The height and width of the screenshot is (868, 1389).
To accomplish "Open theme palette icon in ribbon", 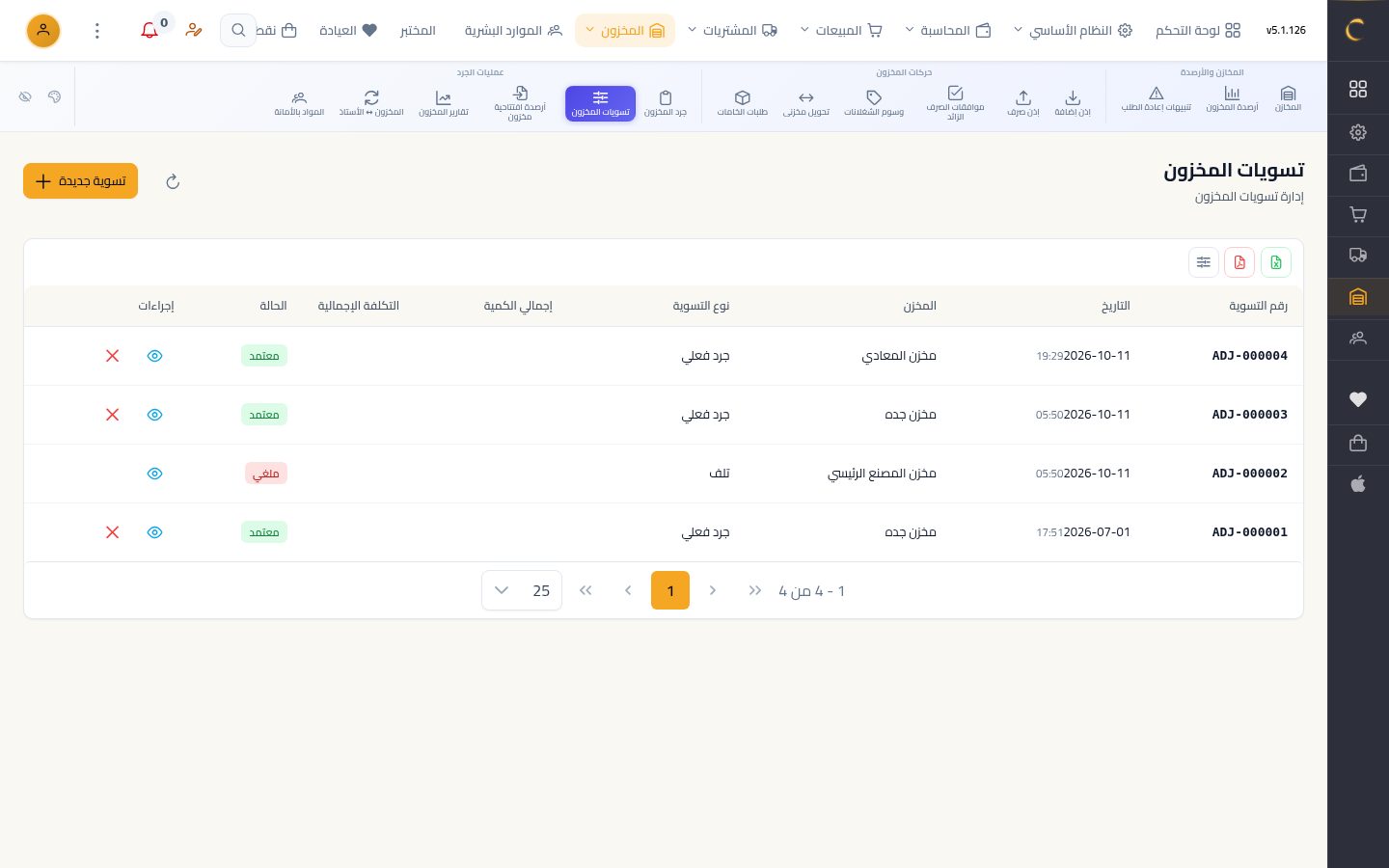I will 54,96.
